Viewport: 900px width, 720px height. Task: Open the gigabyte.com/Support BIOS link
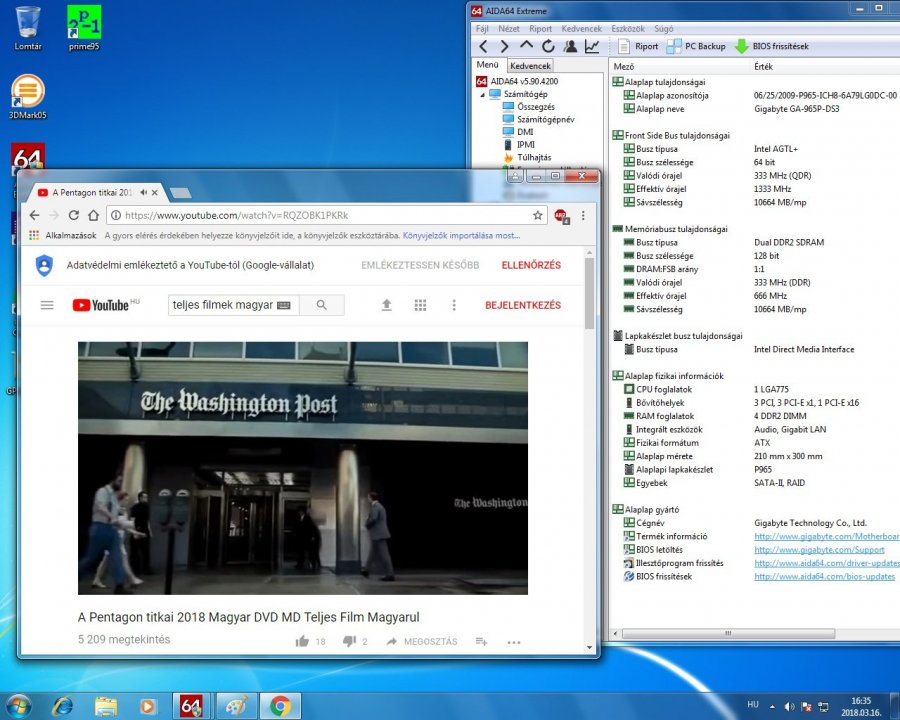tap(819, 550)
